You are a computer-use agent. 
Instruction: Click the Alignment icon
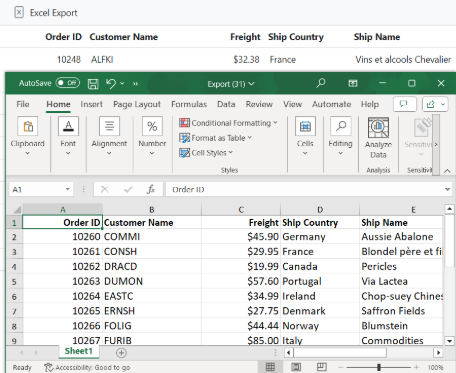(109, 126)
